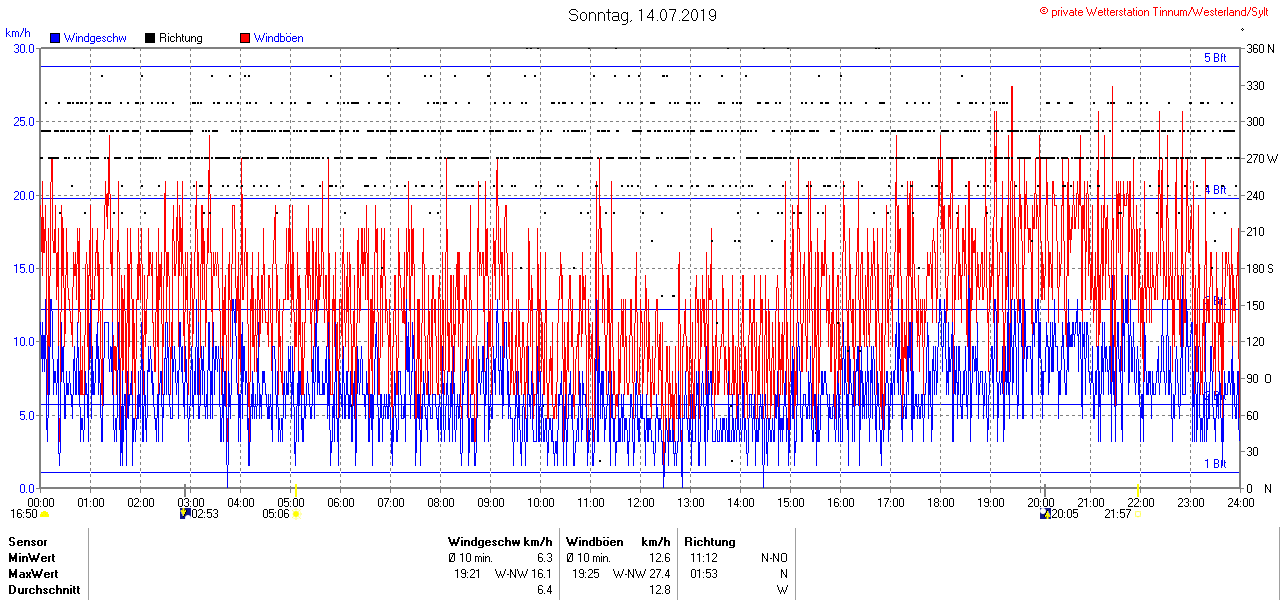The height and width of the screenshot is (600, 1280).
Task: Click the yellow icon beside 16:50
Action: (45, 513)
